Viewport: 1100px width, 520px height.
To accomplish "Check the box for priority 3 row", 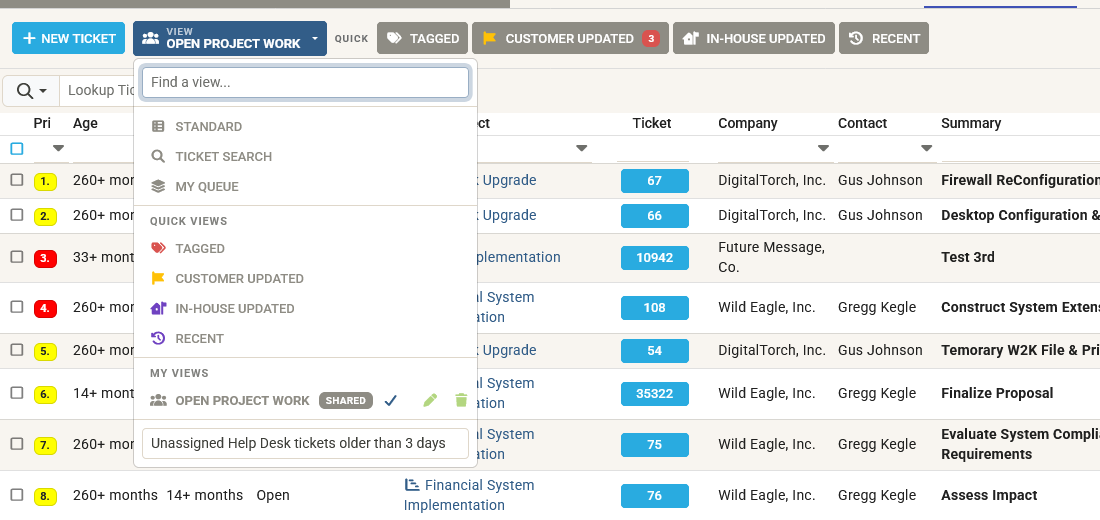I will pyautogui.click(x=17, y=258).
